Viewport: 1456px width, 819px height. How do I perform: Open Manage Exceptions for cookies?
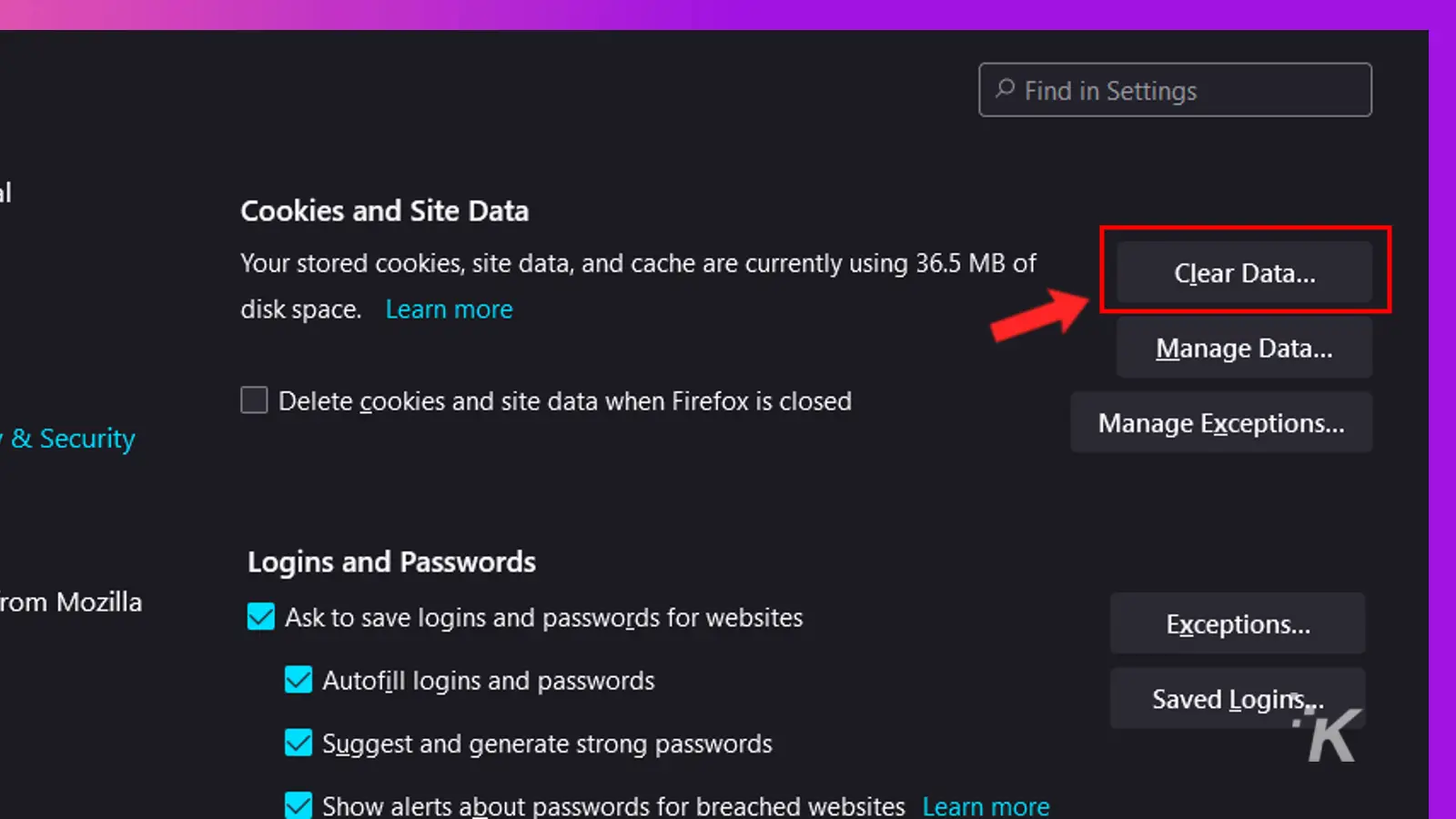pyautogui.click(x=1221, y=422)
